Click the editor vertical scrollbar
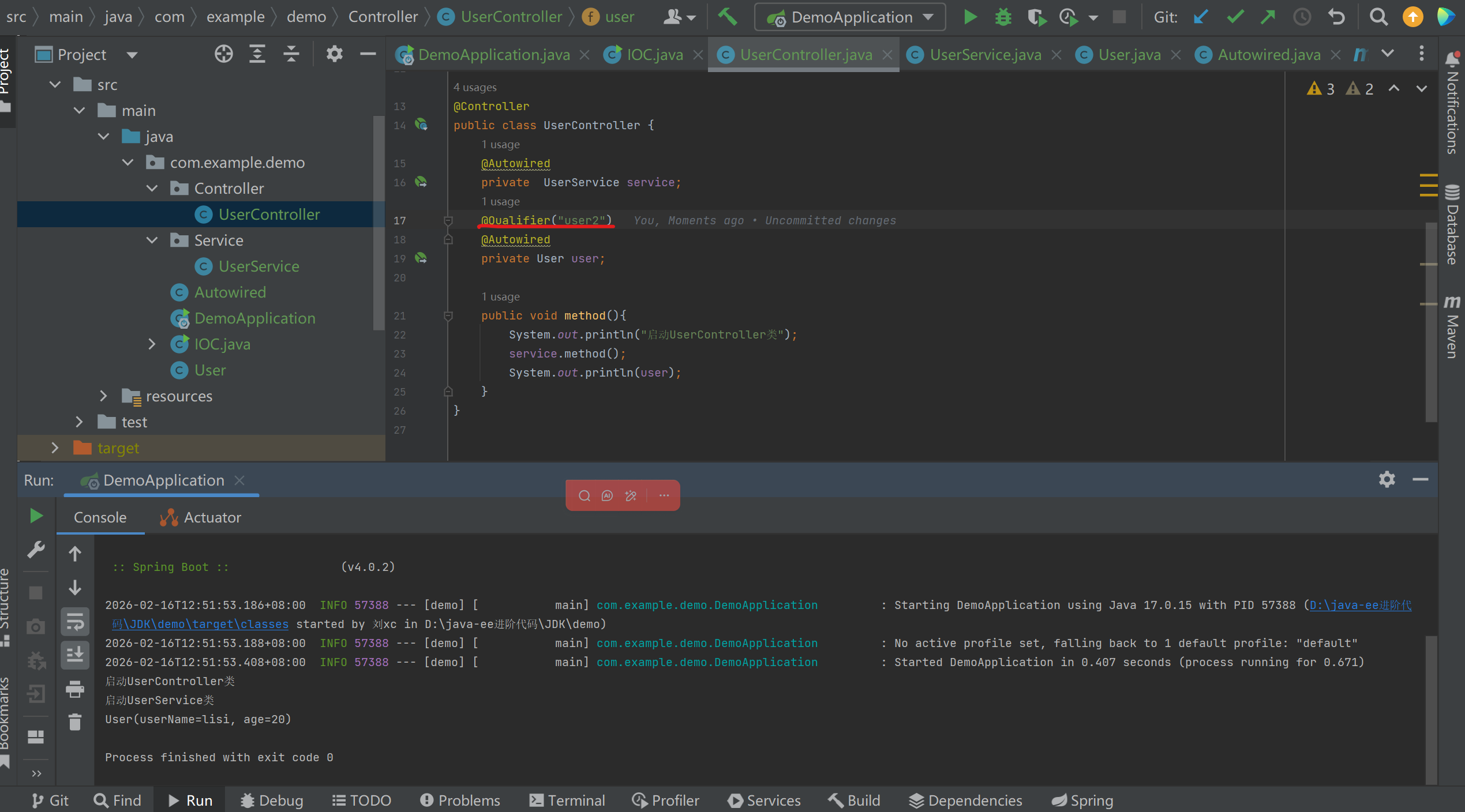This screenshot has height=812, width=1465. (1432, 323)
